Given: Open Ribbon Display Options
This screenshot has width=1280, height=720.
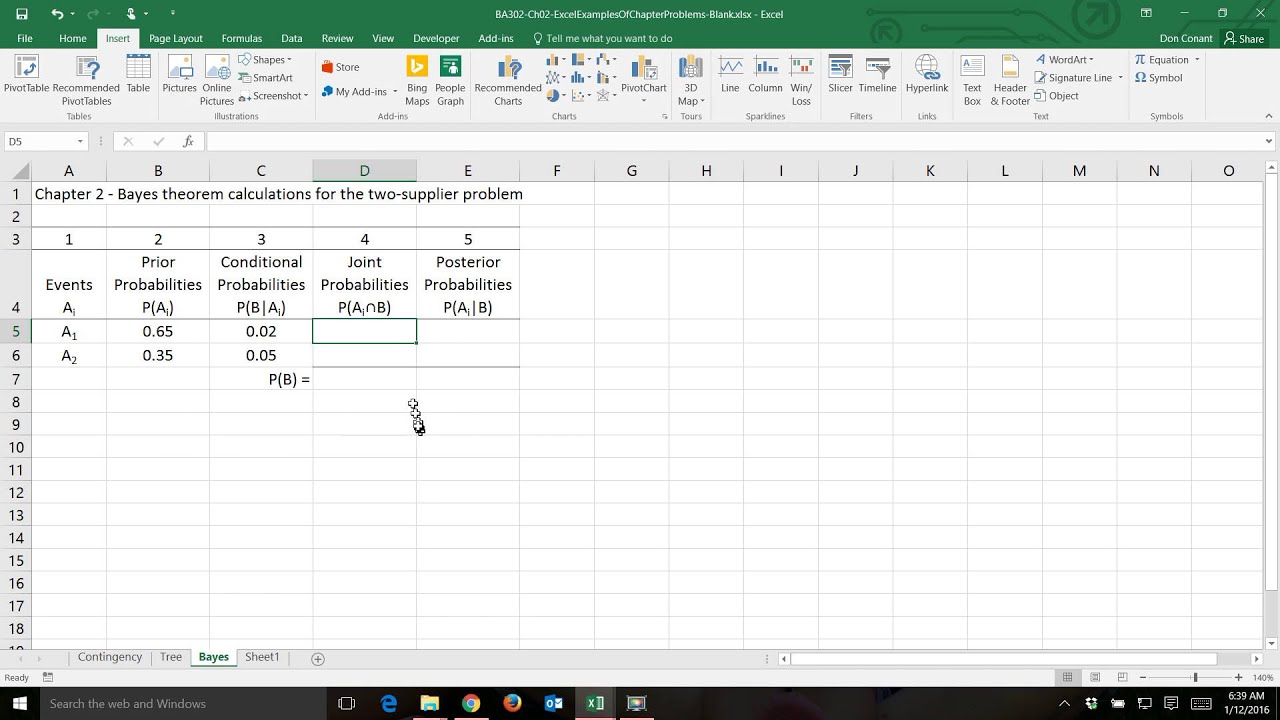Looking at the screenshot, I should [x=1146, y=13].
